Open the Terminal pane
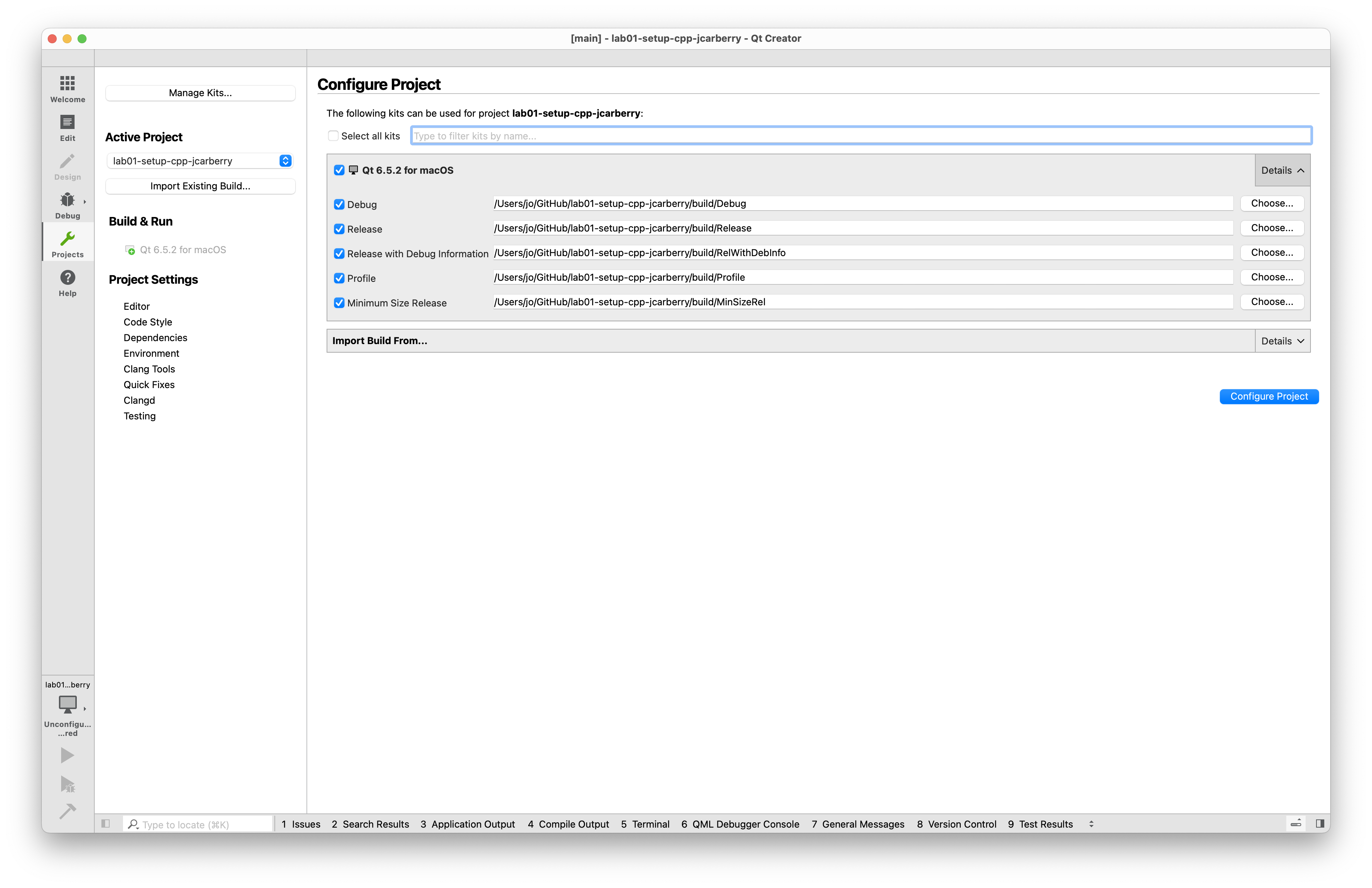Image resolution: width=1372 pixels, height=888 pixels. (x=645, y=824)
